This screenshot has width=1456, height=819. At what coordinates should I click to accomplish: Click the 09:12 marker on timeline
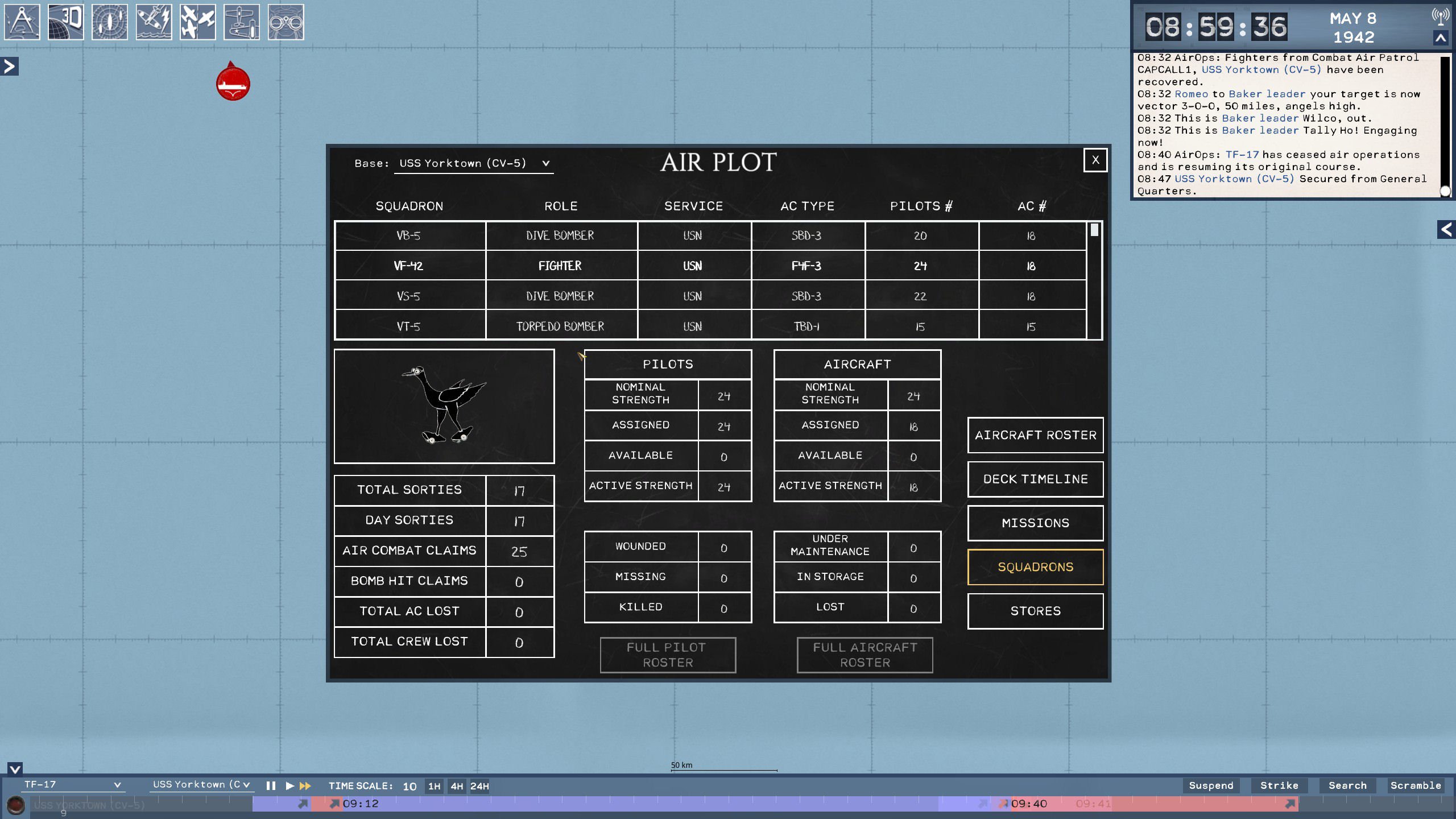360,804
